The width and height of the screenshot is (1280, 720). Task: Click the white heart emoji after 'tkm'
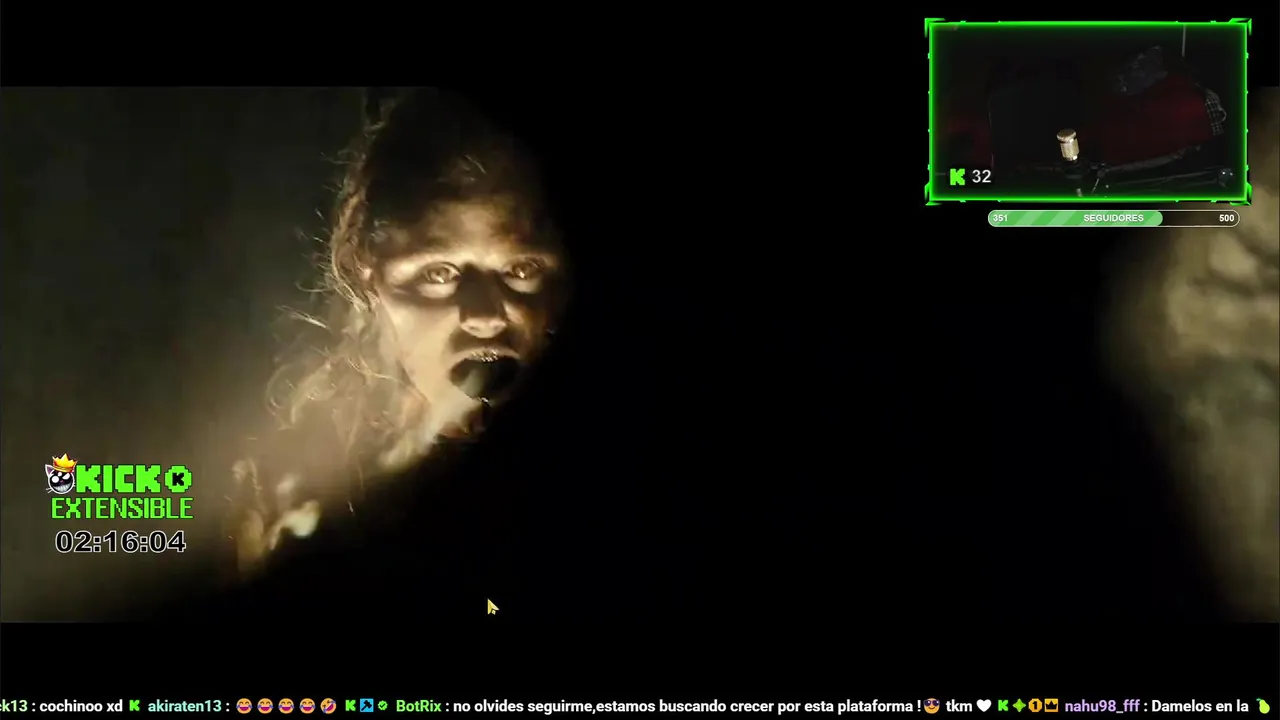point(984,706)
